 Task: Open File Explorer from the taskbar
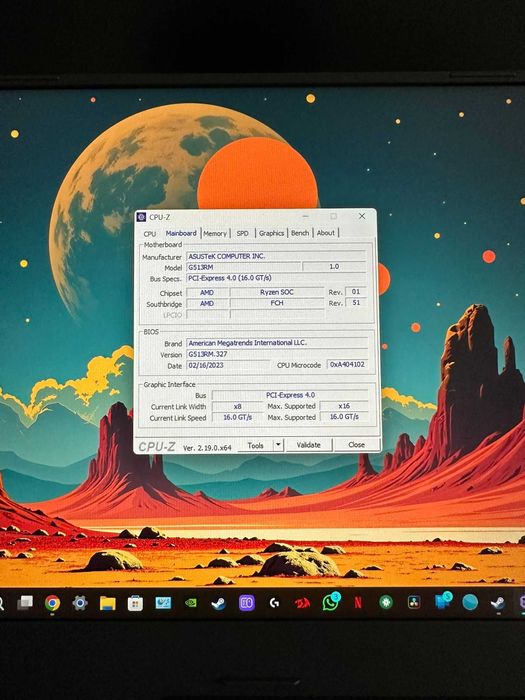(x=108, y=603)
